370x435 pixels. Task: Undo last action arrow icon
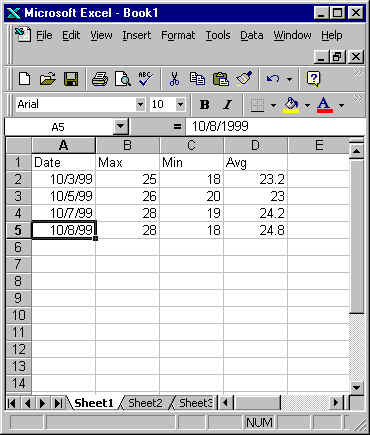(x=273, y=79)
